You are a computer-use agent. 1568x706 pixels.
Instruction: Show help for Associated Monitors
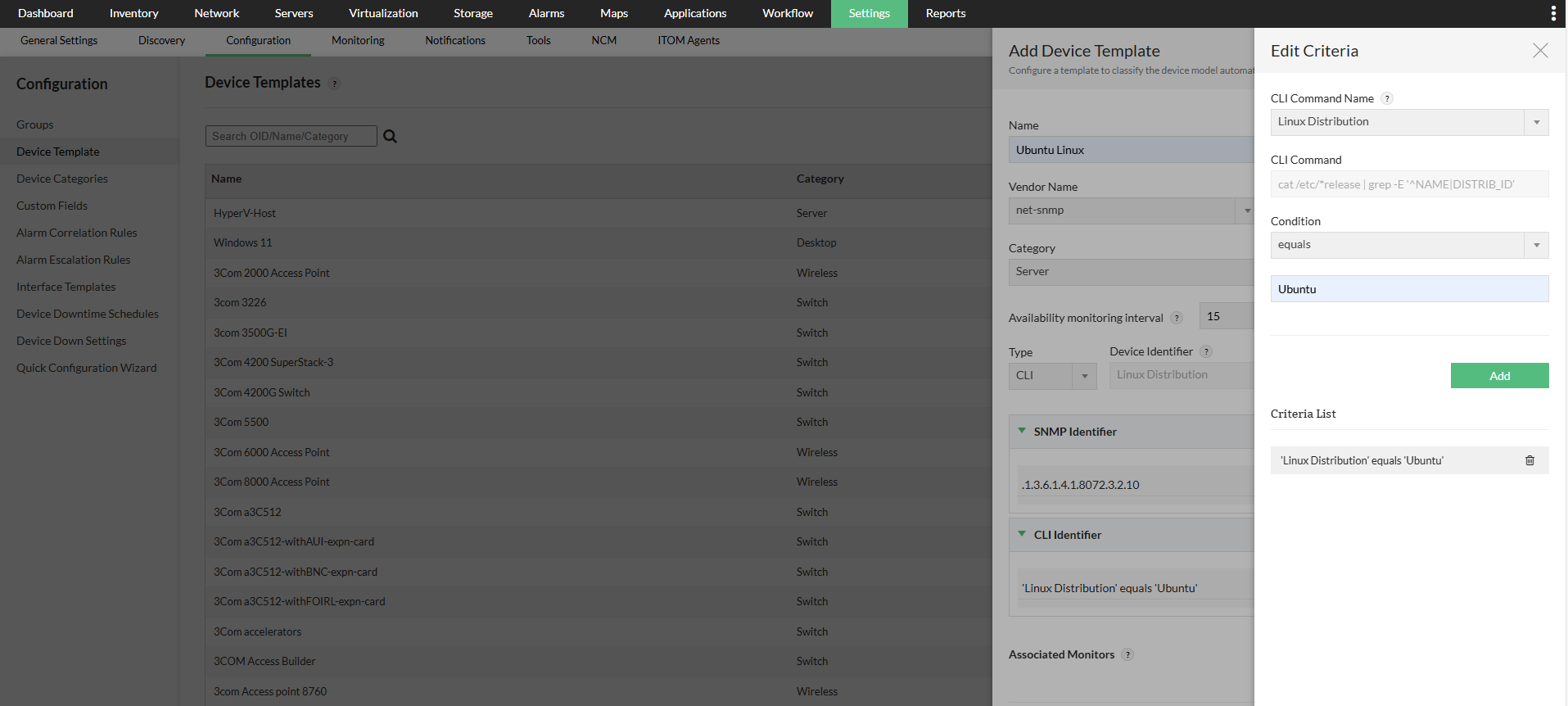click(1127, 654)
